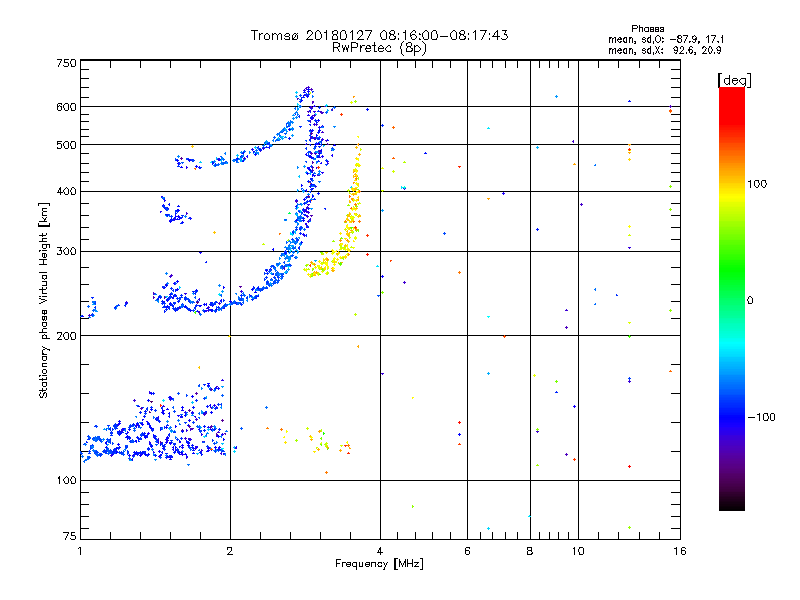The width and height of the screenshot is (800, 600).
Task: Click x-axis tick label '6'
Action: tap(467, 551)
